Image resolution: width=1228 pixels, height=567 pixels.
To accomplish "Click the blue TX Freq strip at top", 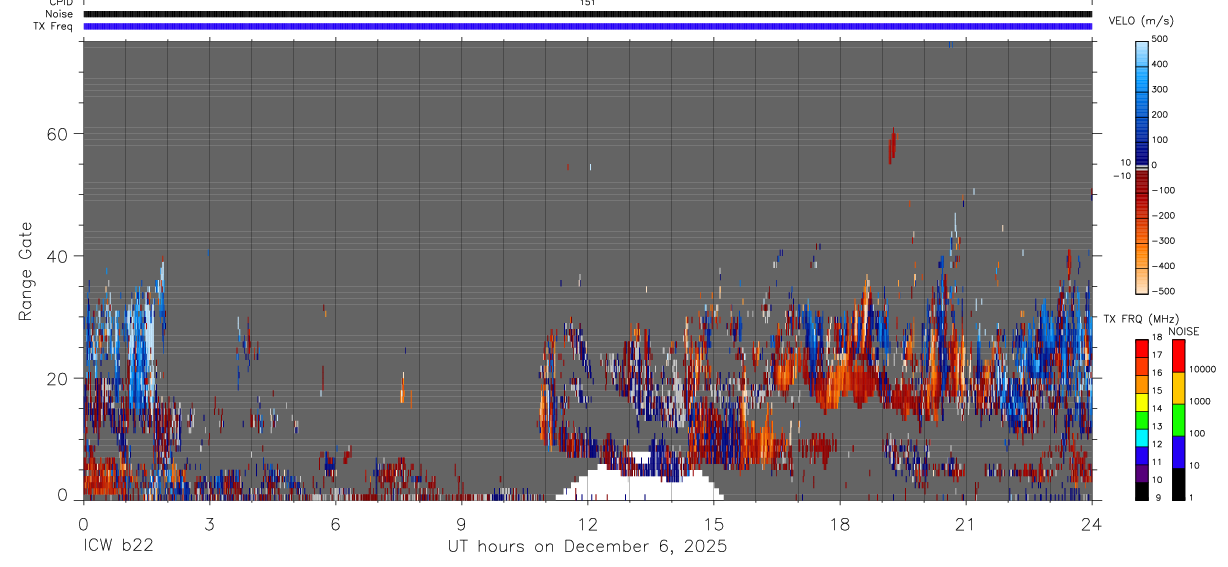I will click(x=588, y=26).
